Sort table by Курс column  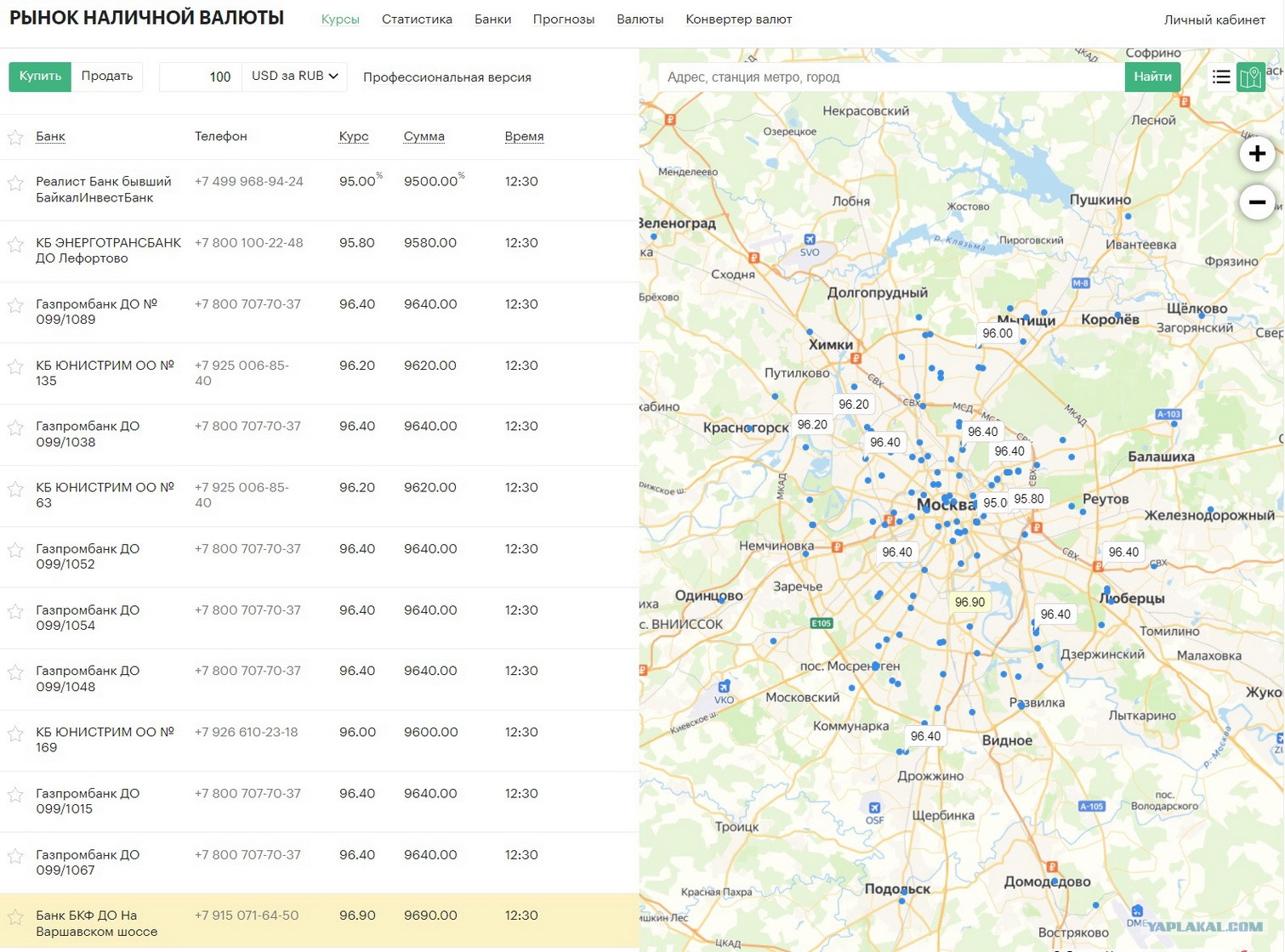[354, 136]
